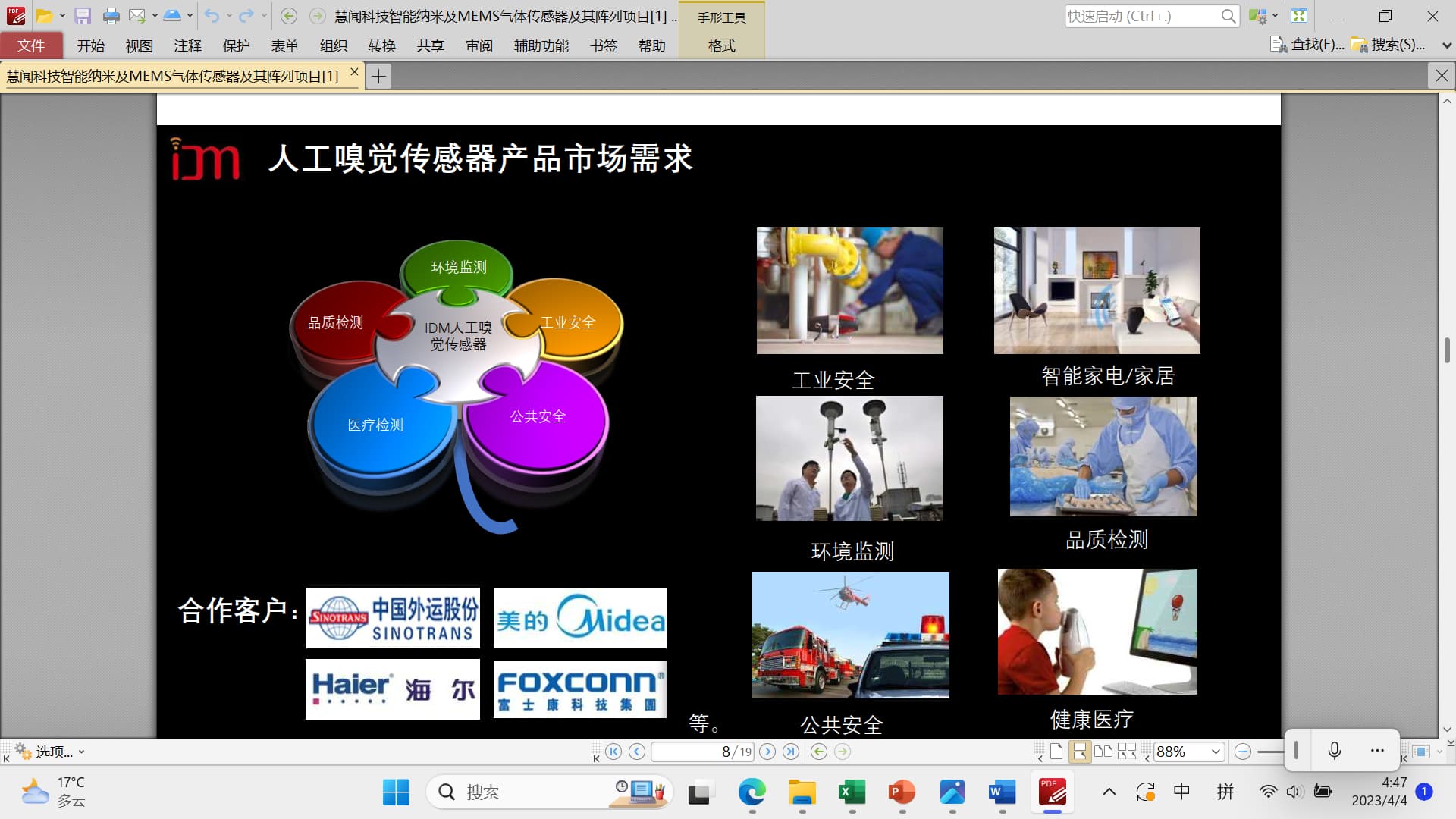The image size is (1456, 819).
Task: Expand the Open folder dropdown arrow
Action: pyautogui.click(x=62, y=16)
